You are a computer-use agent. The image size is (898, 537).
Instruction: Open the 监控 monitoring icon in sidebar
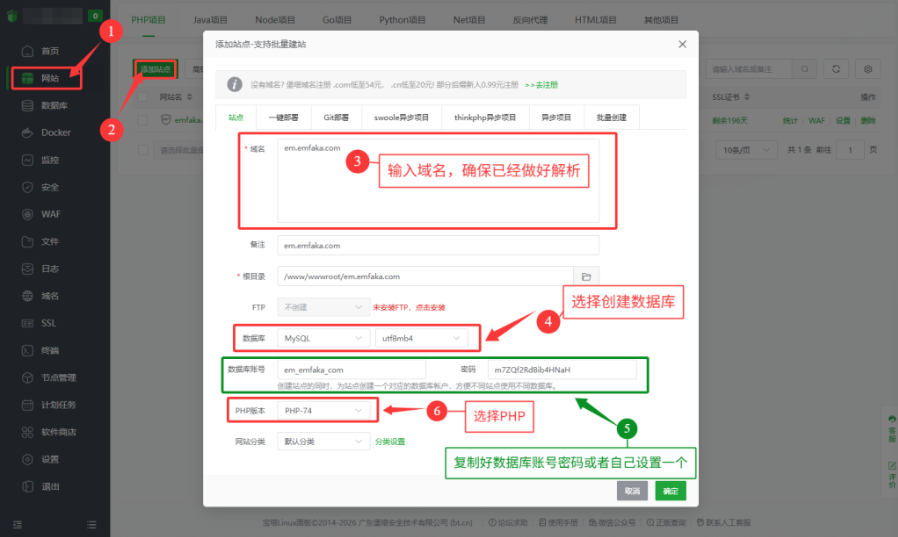tap(27, 160)
